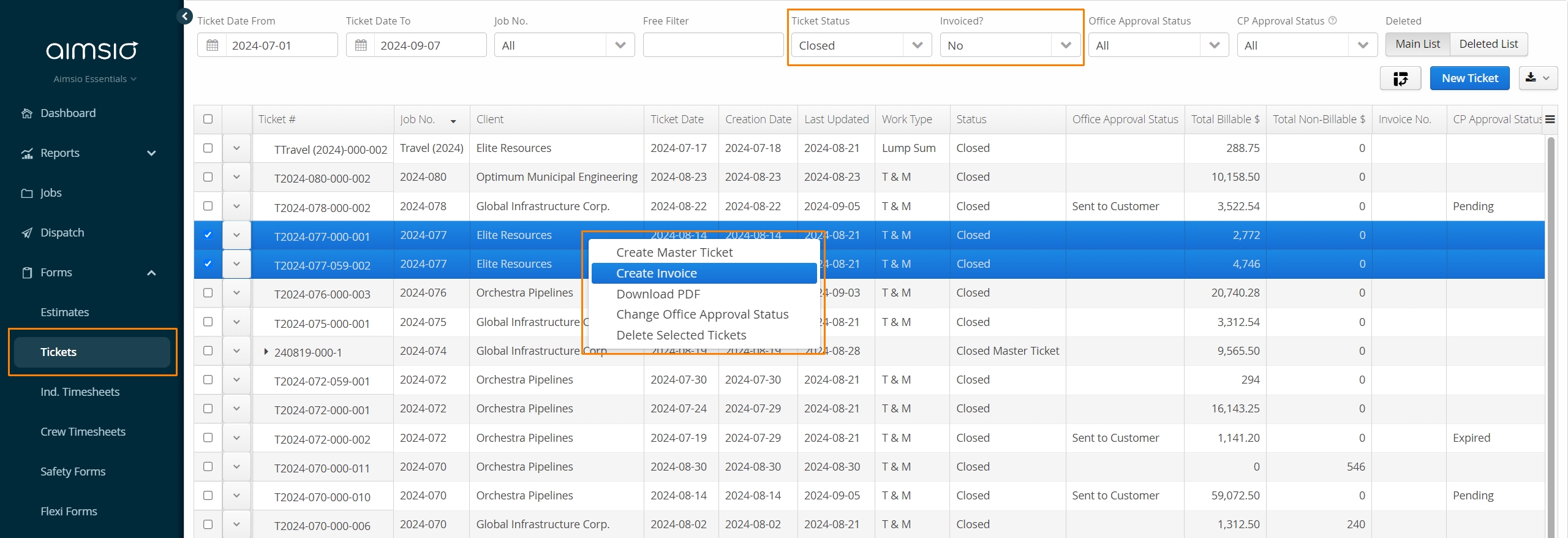The width and height of the screenshot is (1568, 538).
Task: Open Dashboard from the sidebar
Action: [x=68, y=113]
